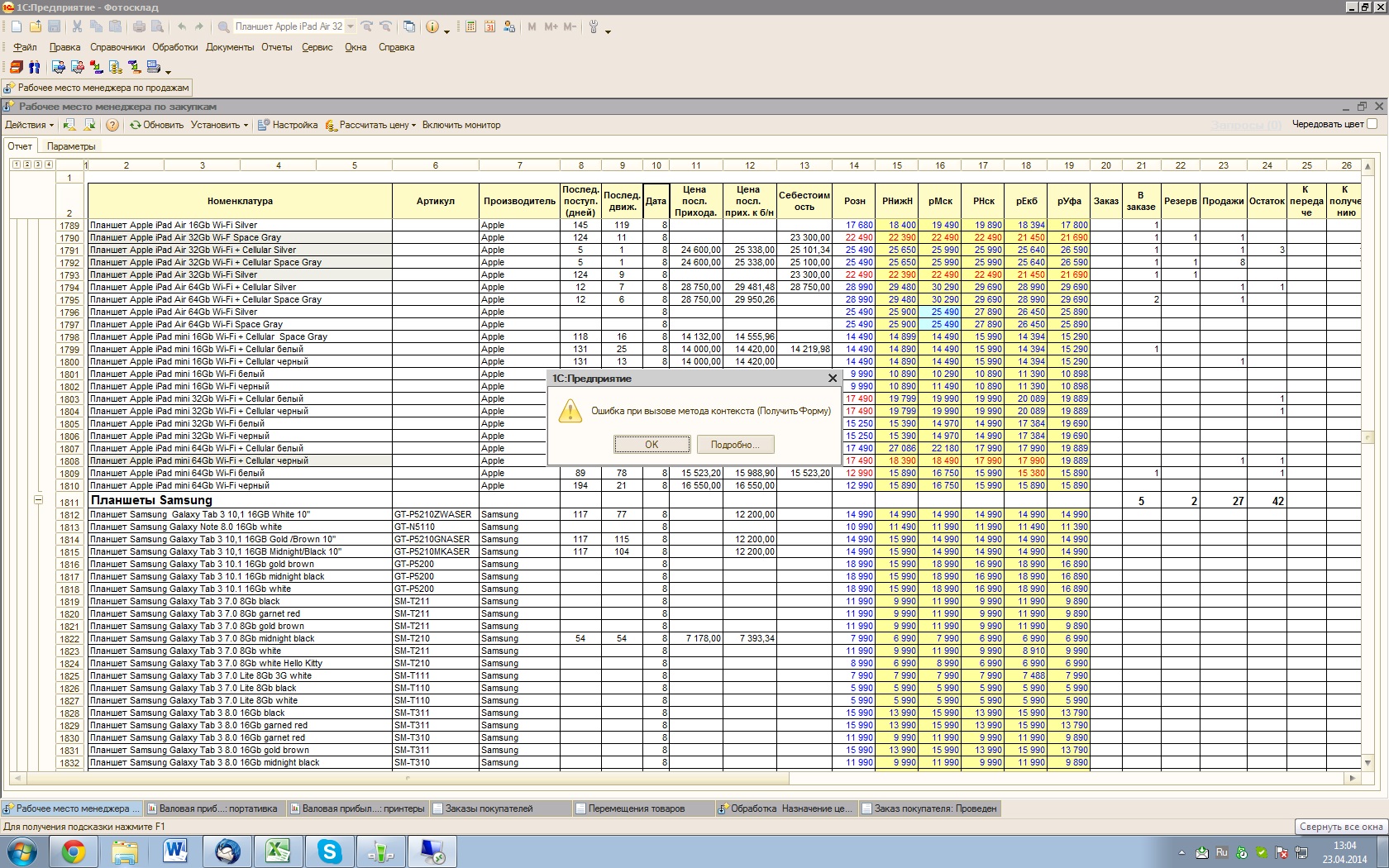Screen dimensions: 1389x868
Task: Open the Calculator icon
Action: point(470,26)
